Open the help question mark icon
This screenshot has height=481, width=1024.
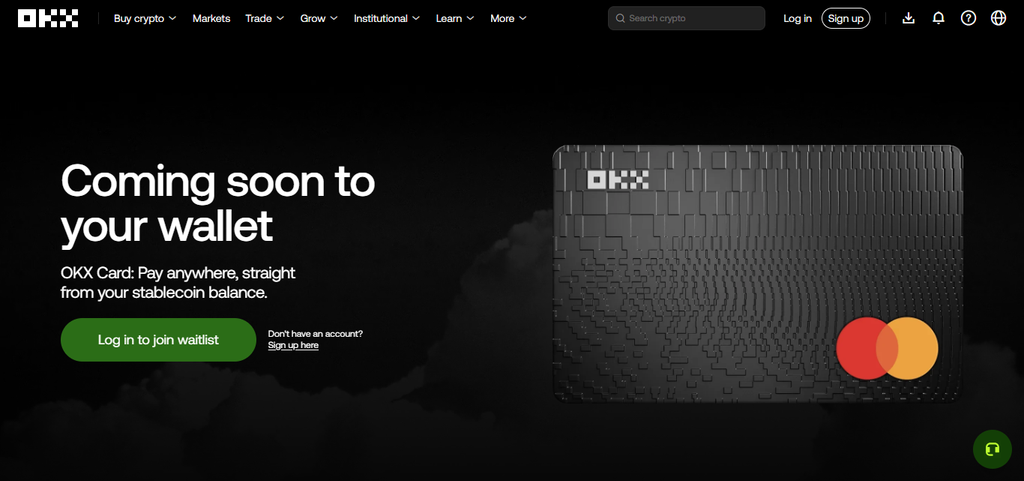click(x=968, y=18)
